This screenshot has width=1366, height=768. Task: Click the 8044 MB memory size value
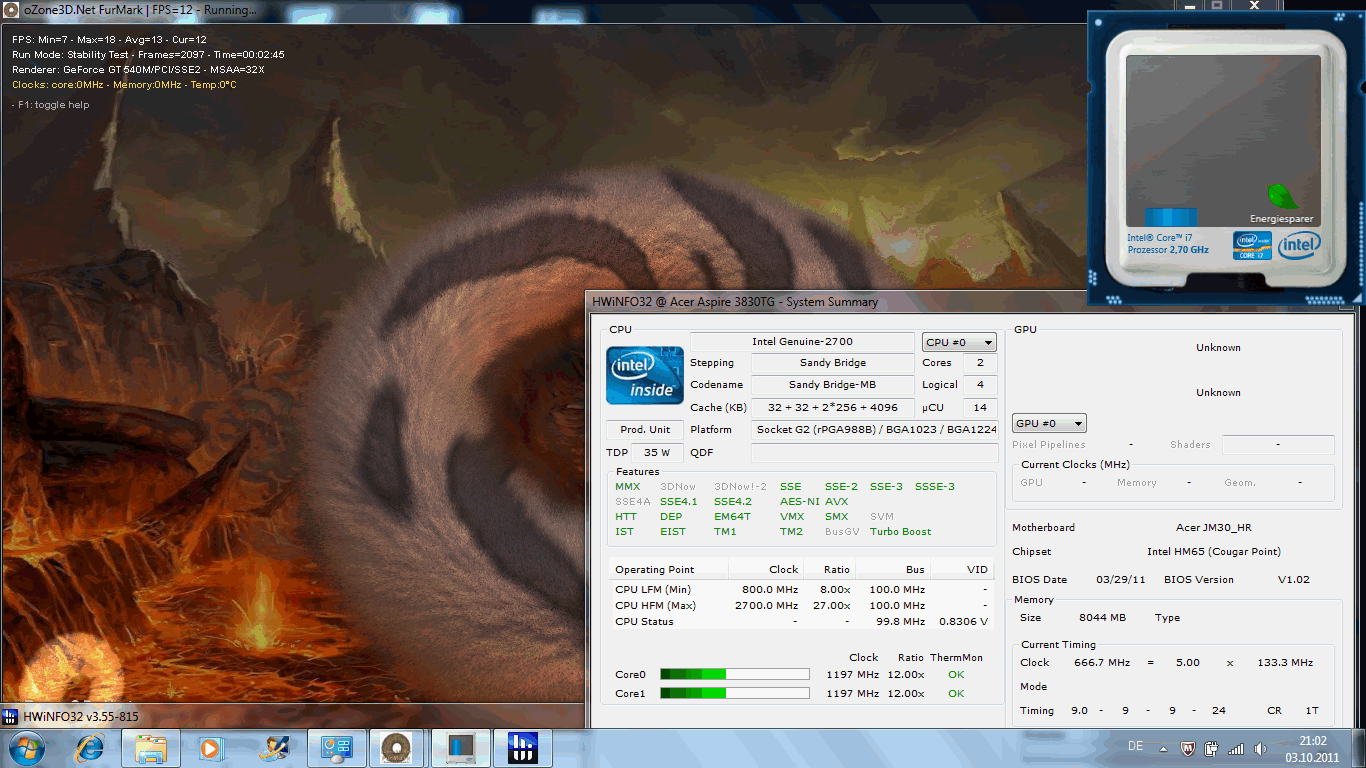1102,617
